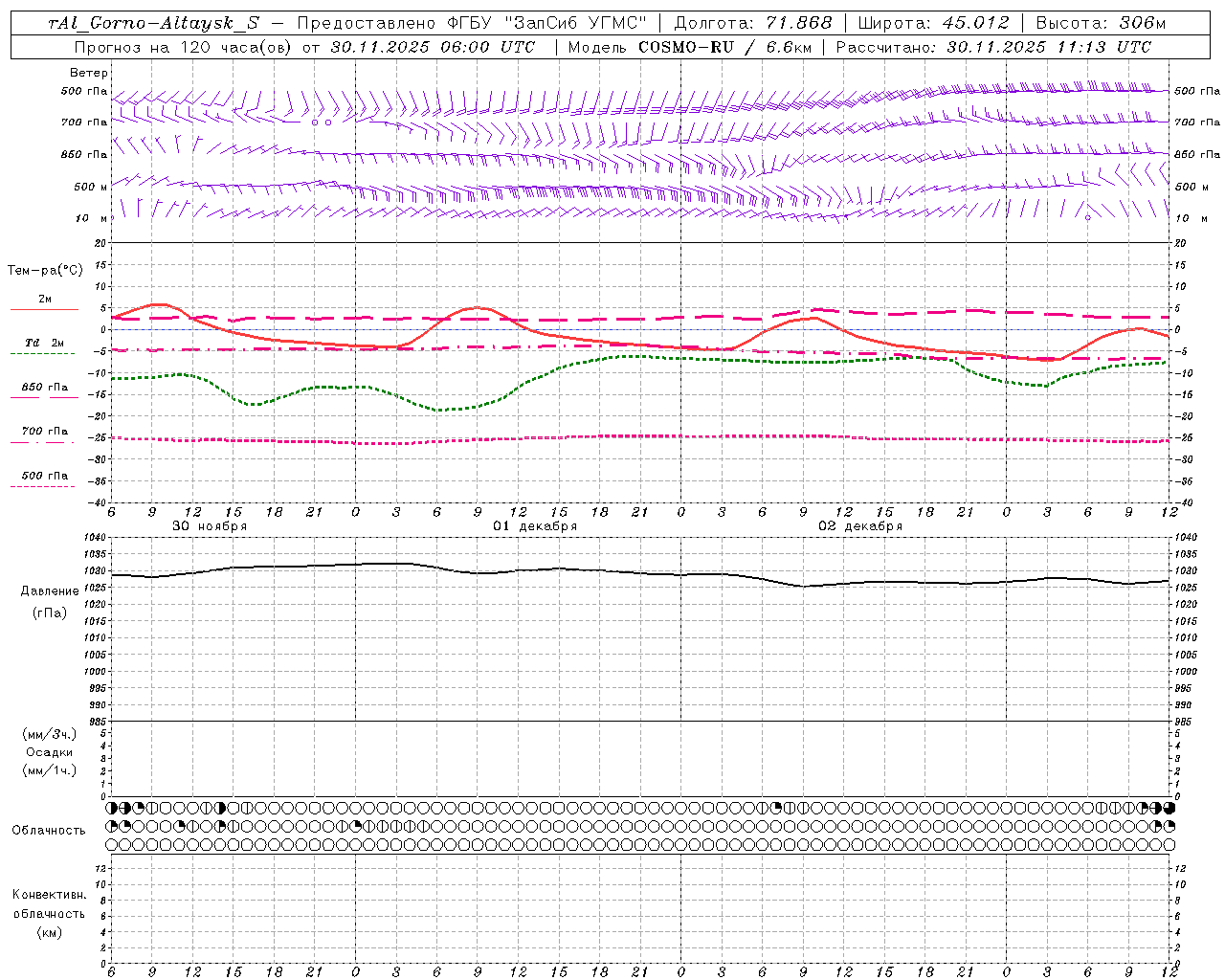This screenshot has height=980, width=1225.
Task: Click the 30 ноября date label
Action: click(210, 526)
